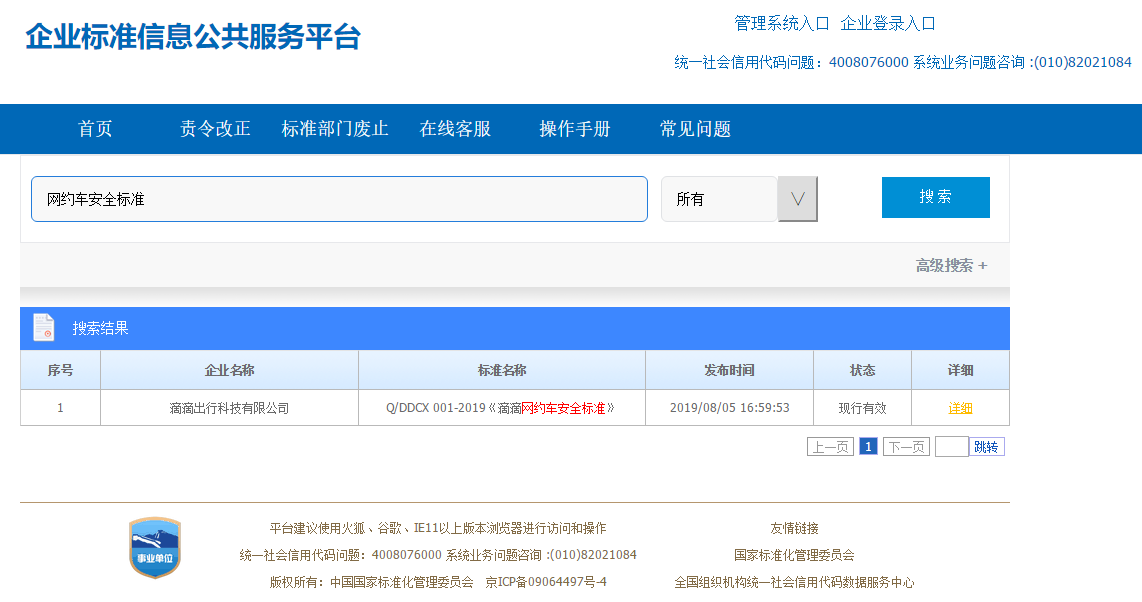Select page number 1 in pagination
This screenshot has width=1142, height=602.
click(868, 447)
